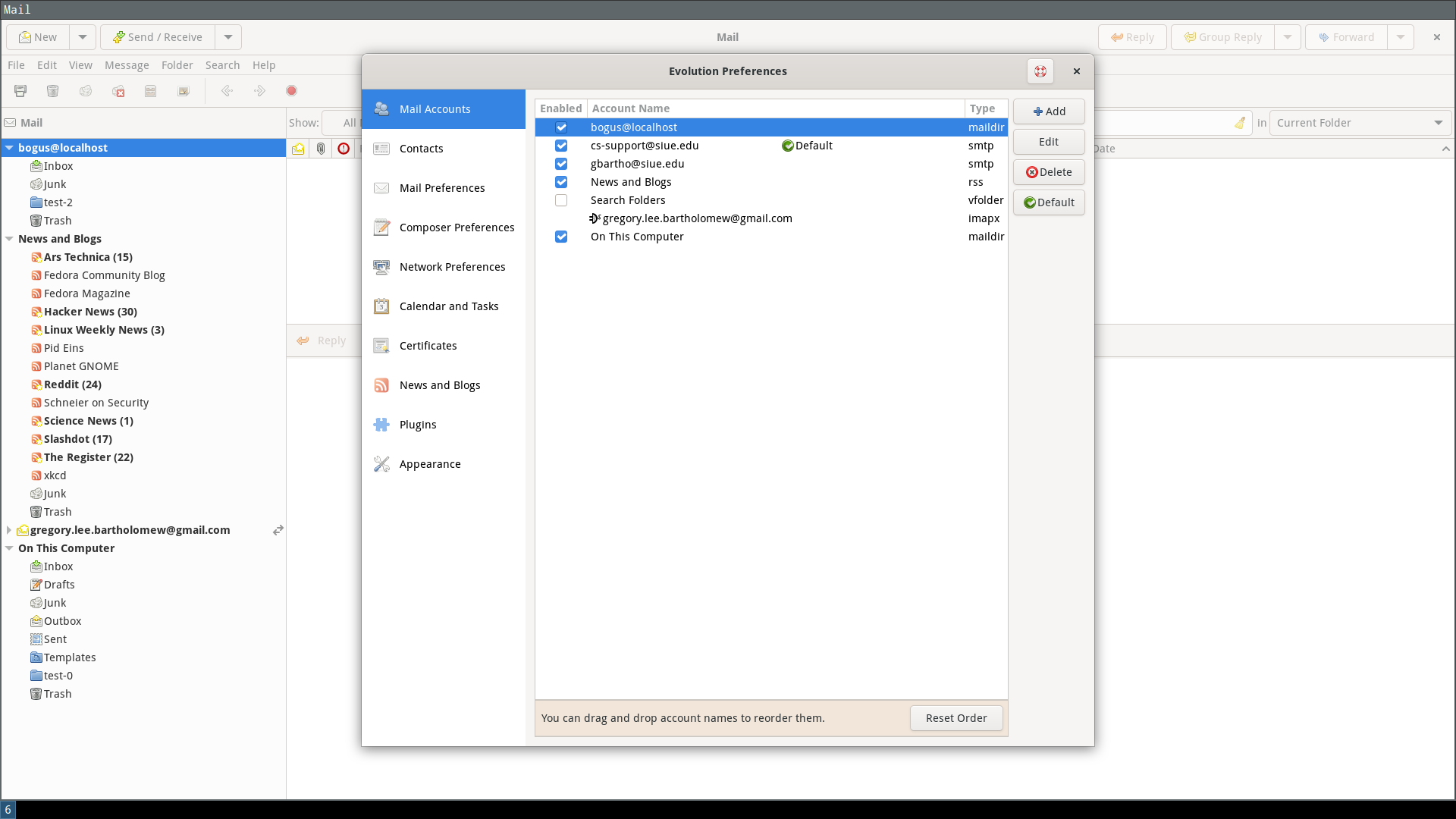Open the Plugins preferences page

(x=418, y=425)
